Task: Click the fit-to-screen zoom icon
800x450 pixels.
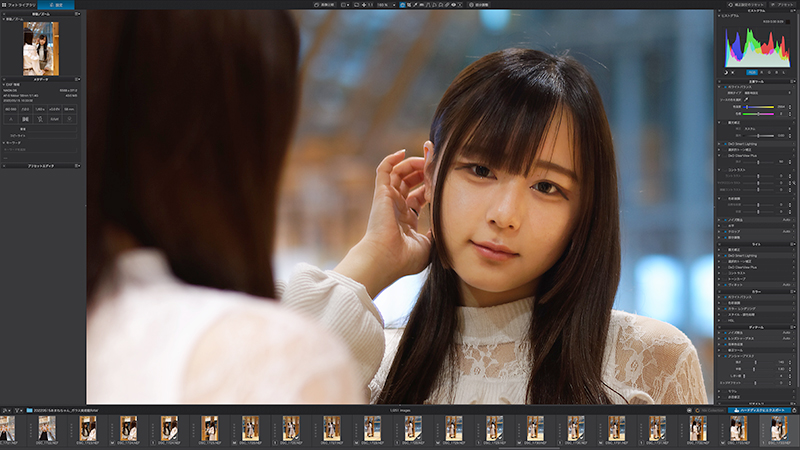Action: [x=357, y=5]
